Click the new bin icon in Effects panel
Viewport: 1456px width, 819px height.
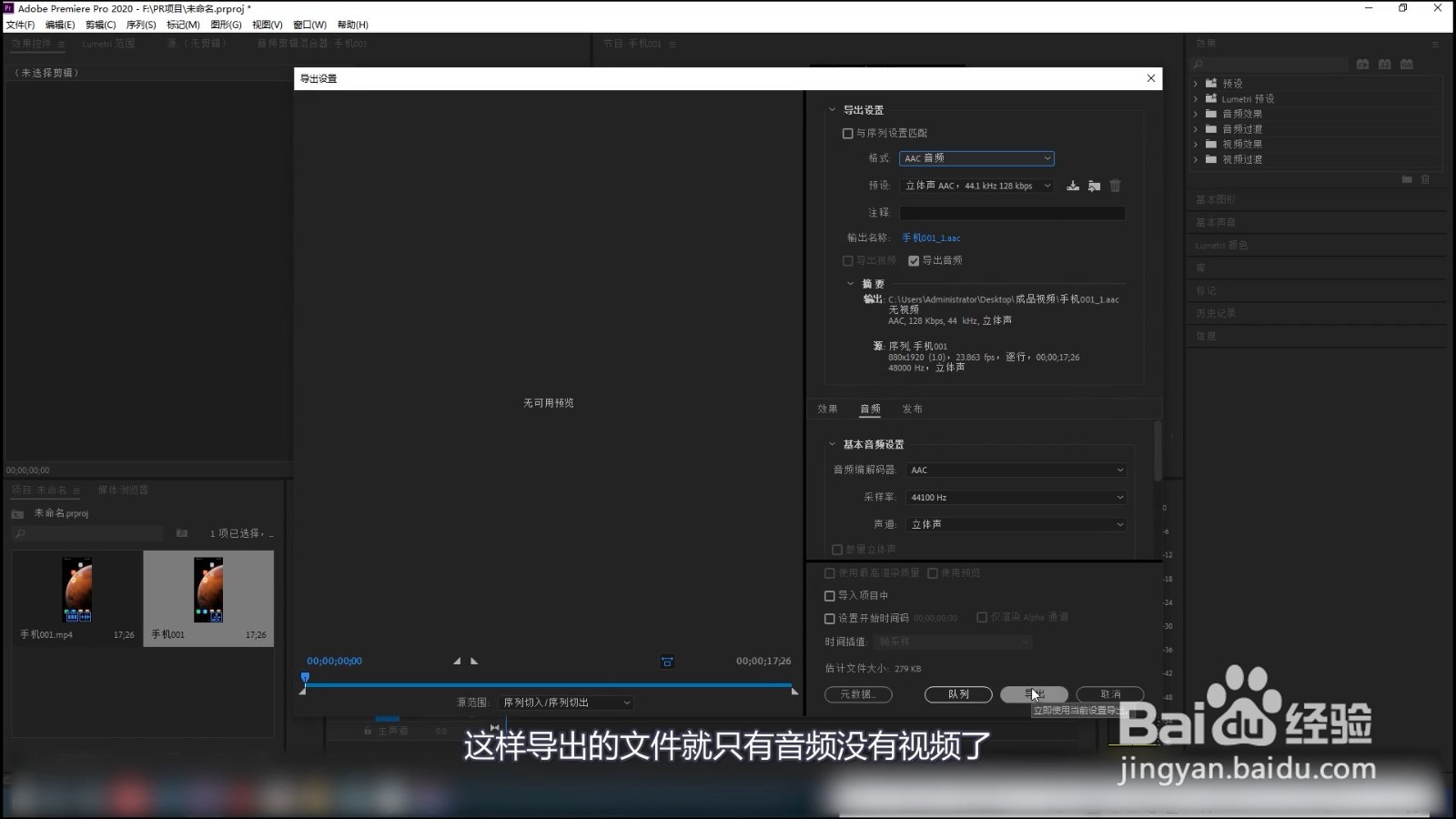[x=1406, y=179]
